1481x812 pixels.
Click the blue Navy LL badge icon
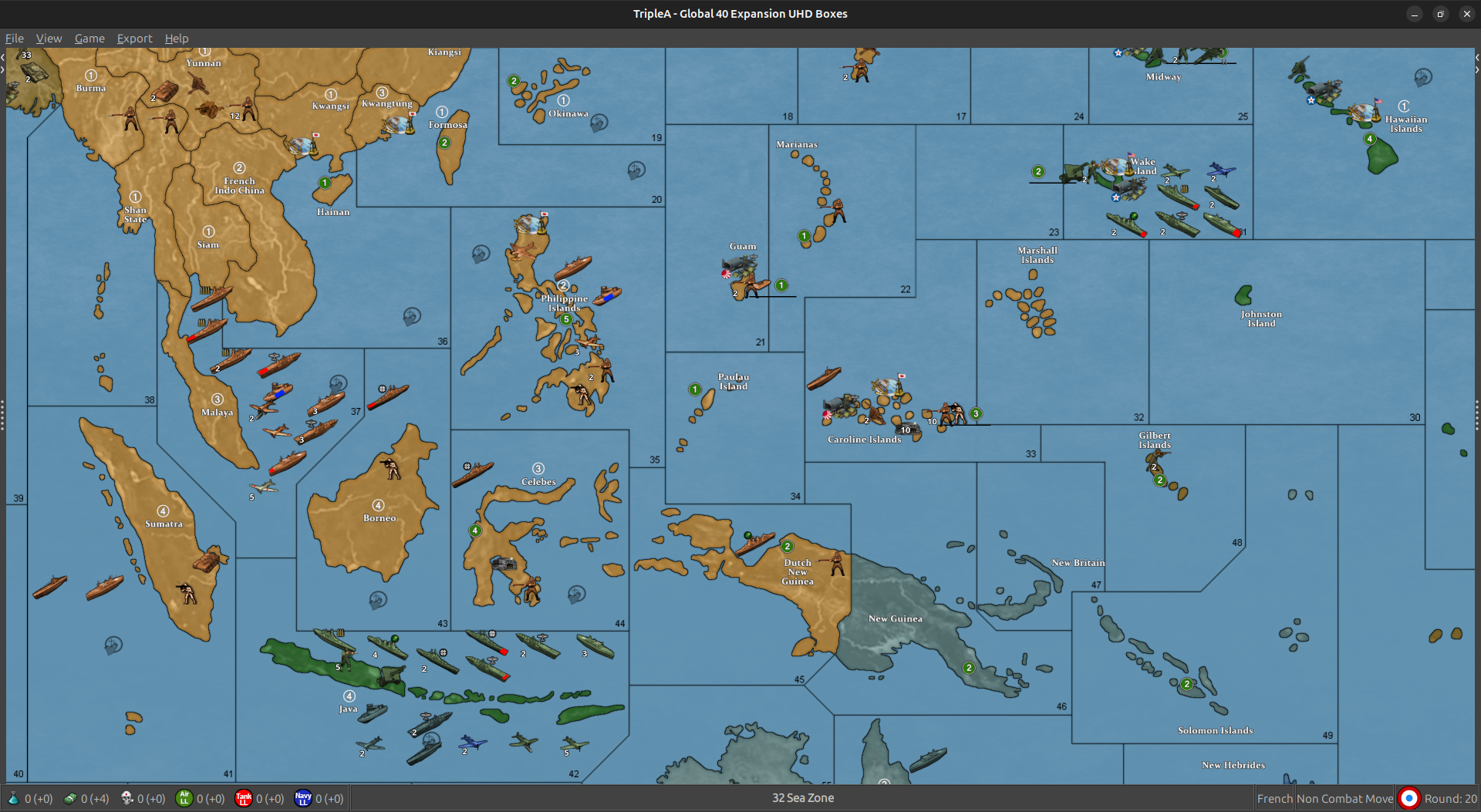303,798
